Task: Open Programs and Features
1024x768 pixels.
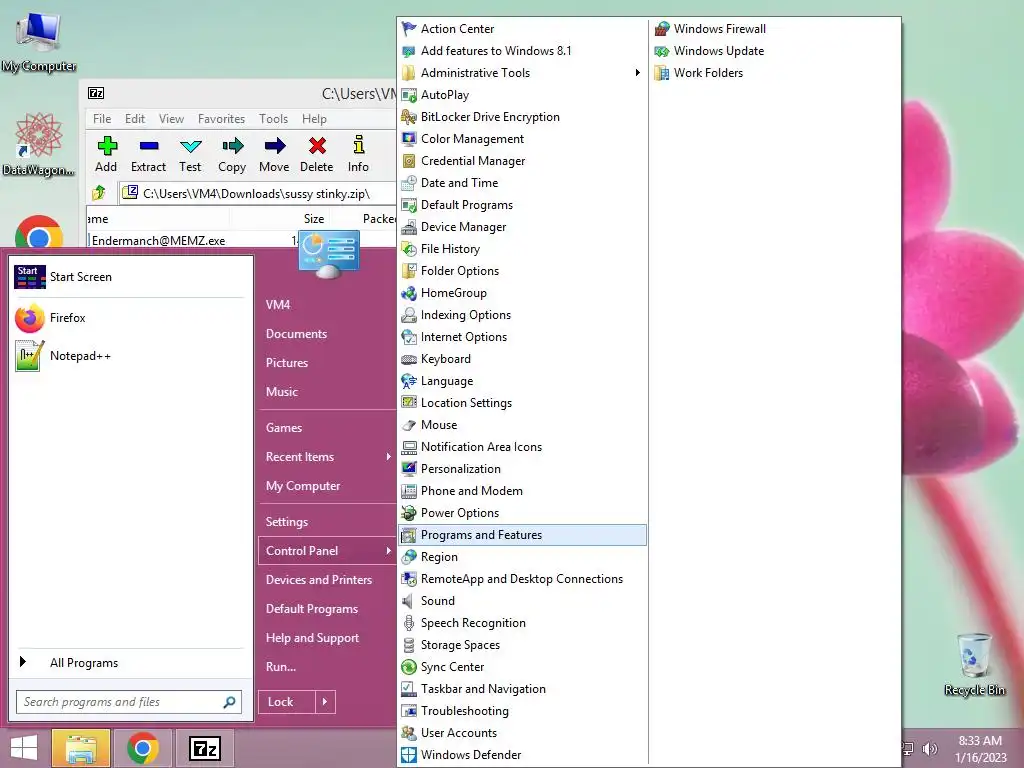Action: pos(522,535)
